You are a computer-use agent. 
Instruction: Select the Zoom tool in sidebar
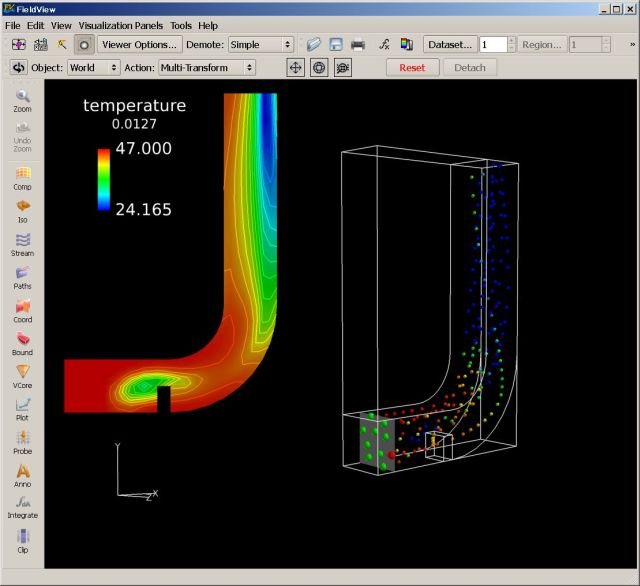22,99
